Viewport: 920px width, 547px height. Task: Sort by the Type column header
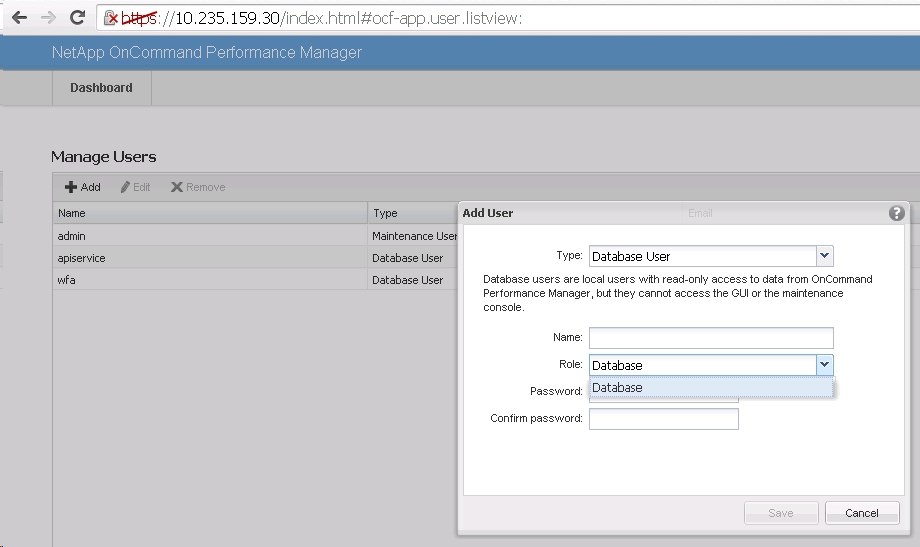tap(412, 213)
